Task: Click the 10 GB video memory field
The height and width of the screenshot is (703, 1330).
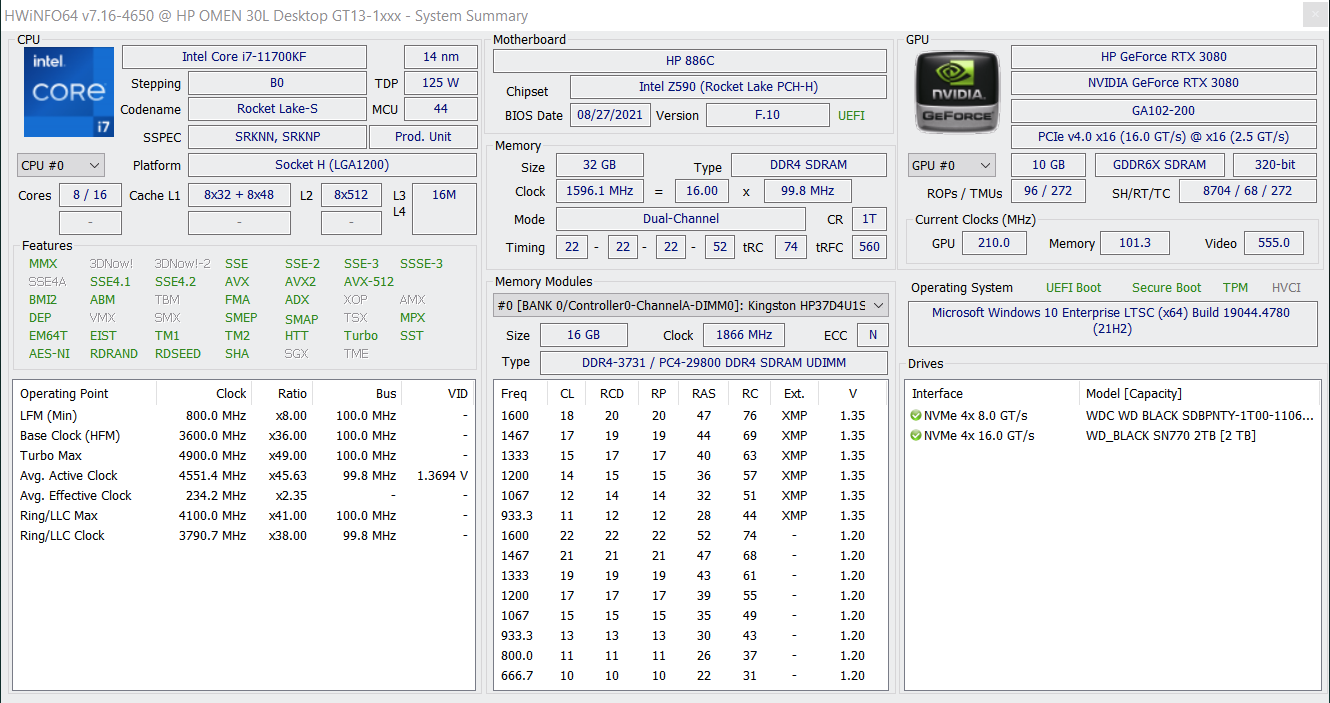Action: tap(1049, 165)
